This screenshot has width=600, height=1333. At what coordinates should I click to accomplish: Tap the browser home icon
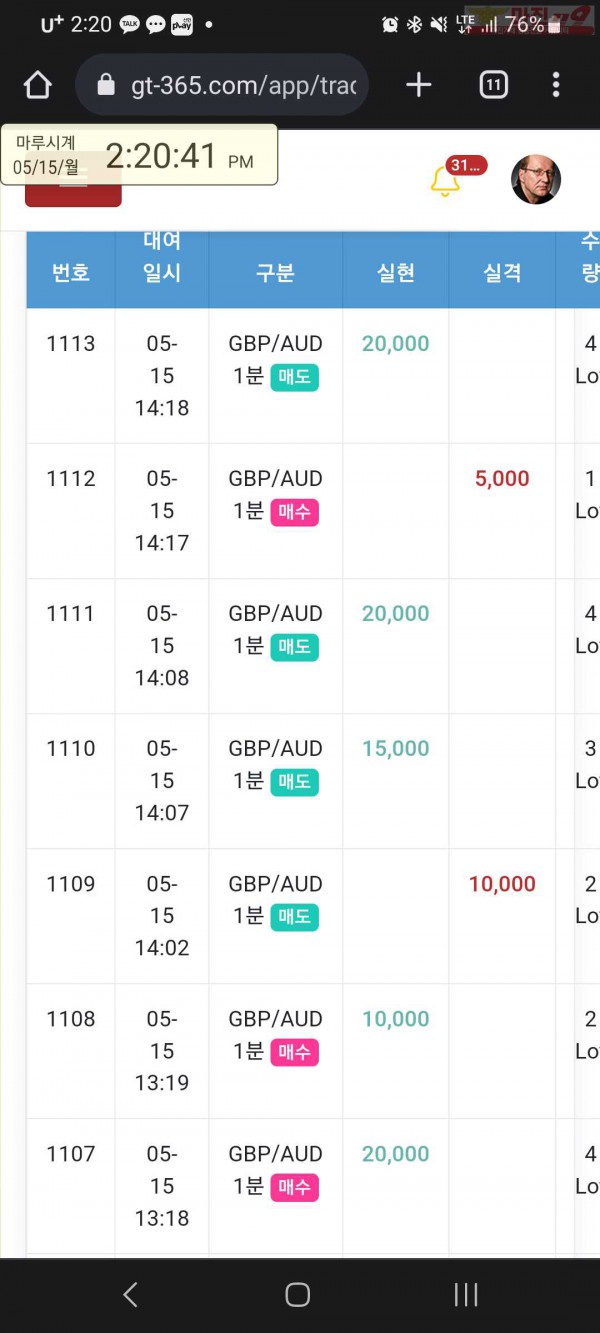coord(37,85)
